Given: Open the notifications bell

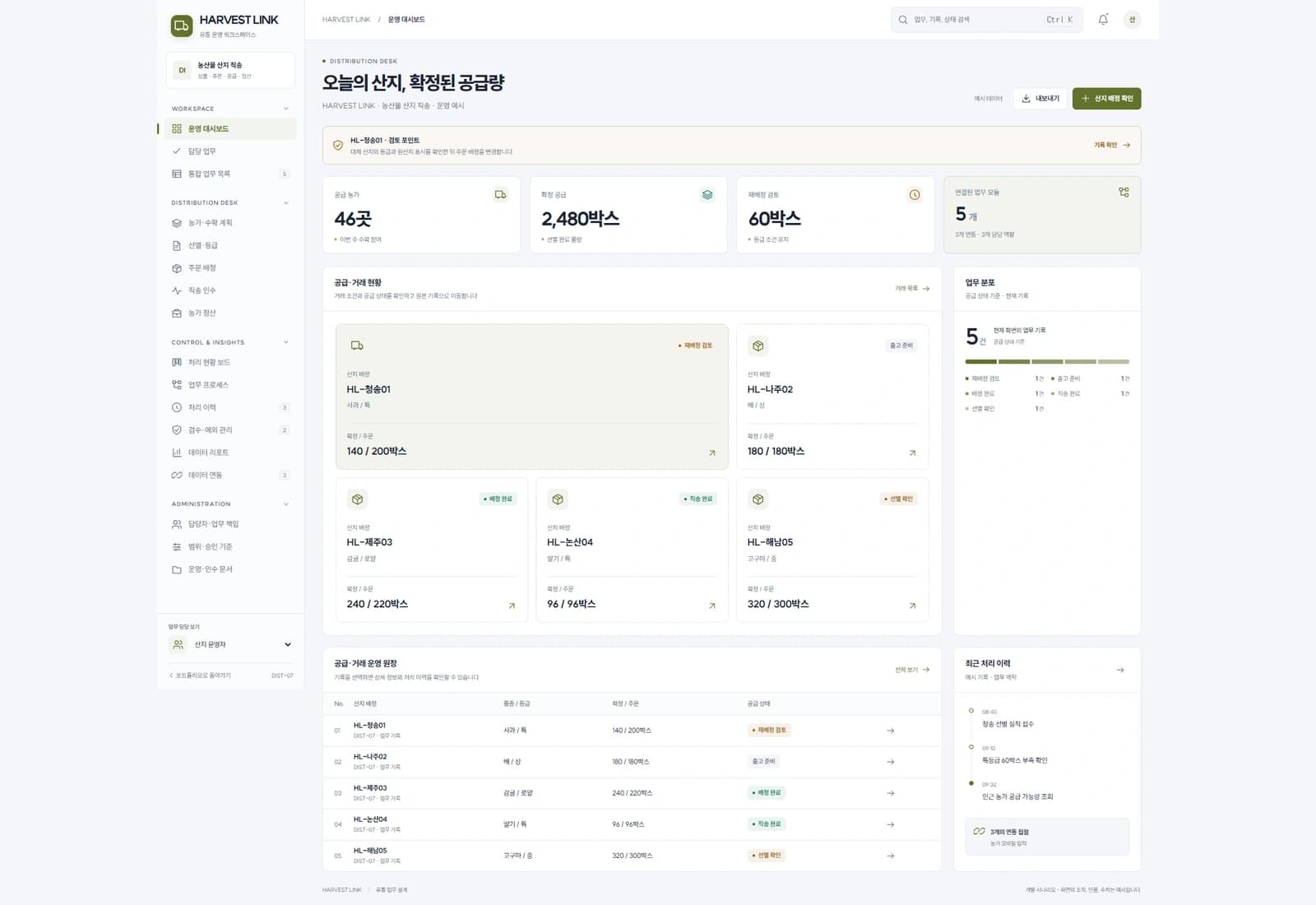Looking at the screenshot, I should click(x=1103, y=20).
